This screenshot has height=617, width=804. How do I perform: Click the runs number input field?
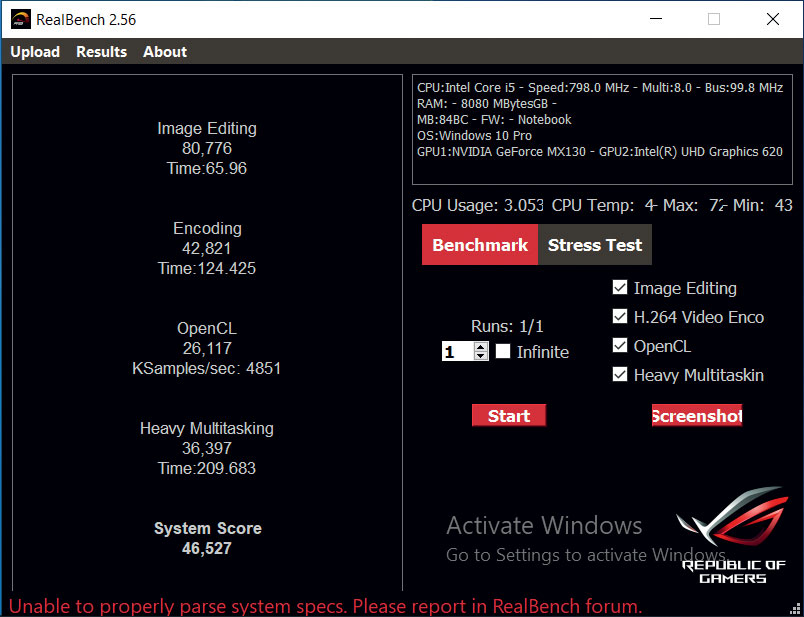[458, 351]
